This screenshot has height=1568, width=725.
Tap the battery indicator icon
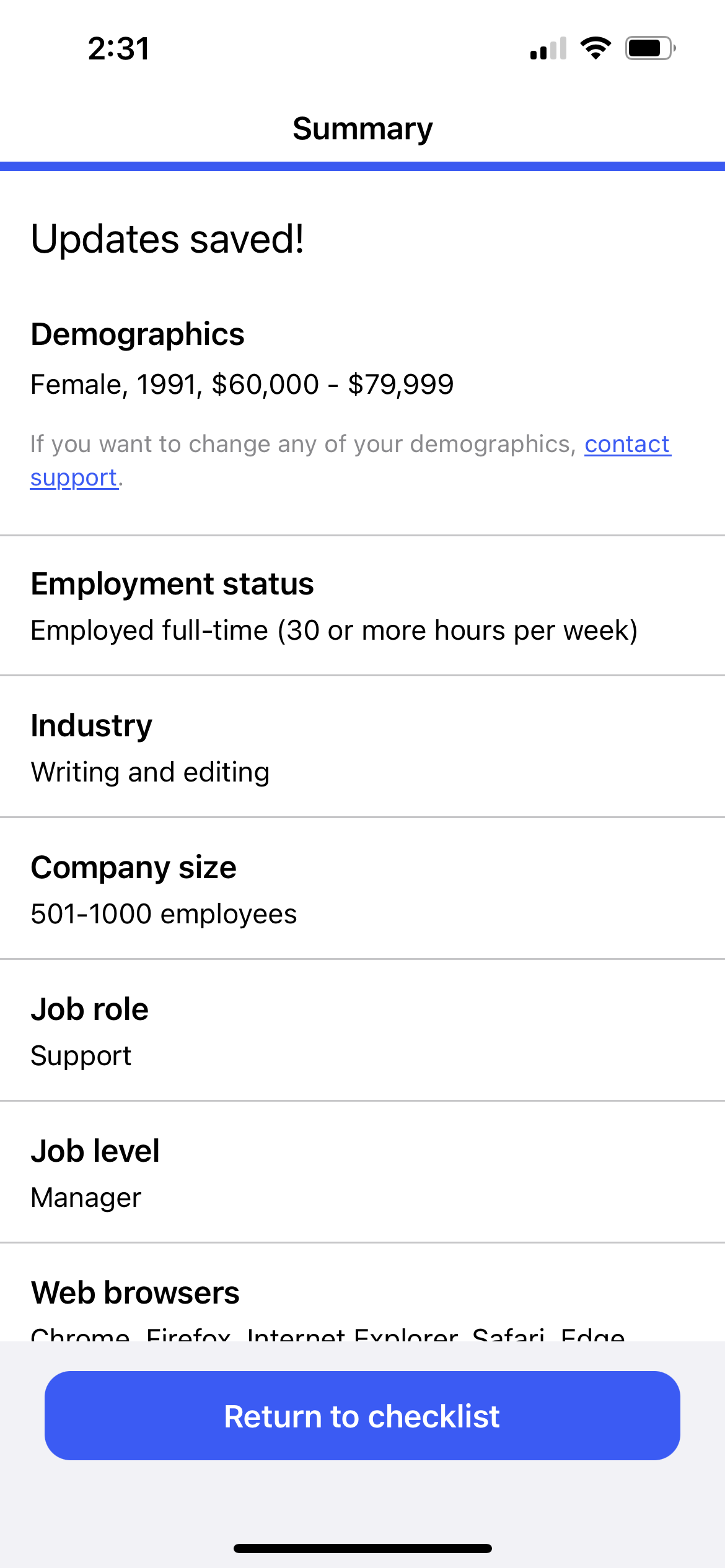point(650,48)
